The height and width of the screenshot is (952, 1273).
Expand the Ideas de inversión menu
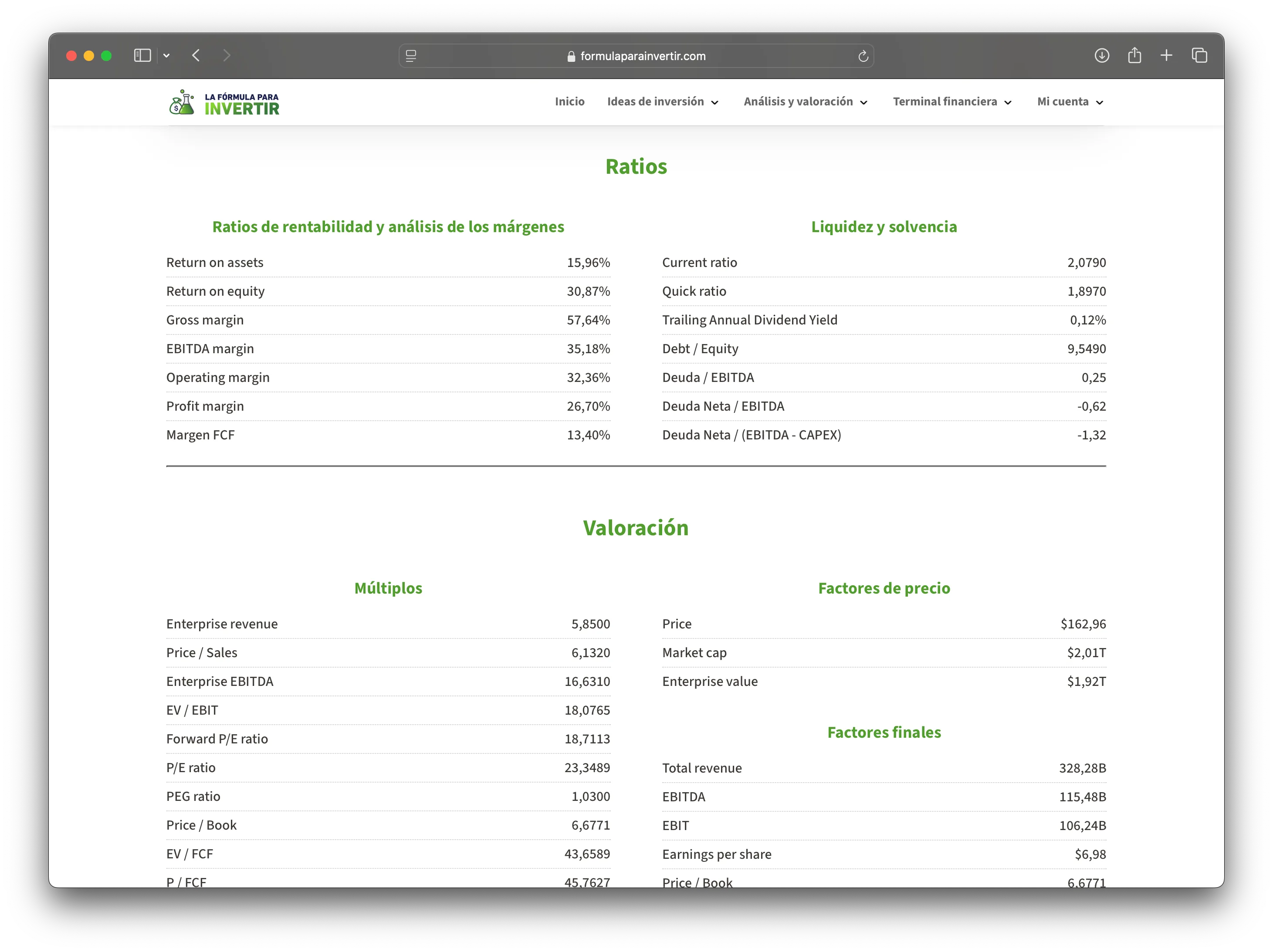(x=662, y=101)
